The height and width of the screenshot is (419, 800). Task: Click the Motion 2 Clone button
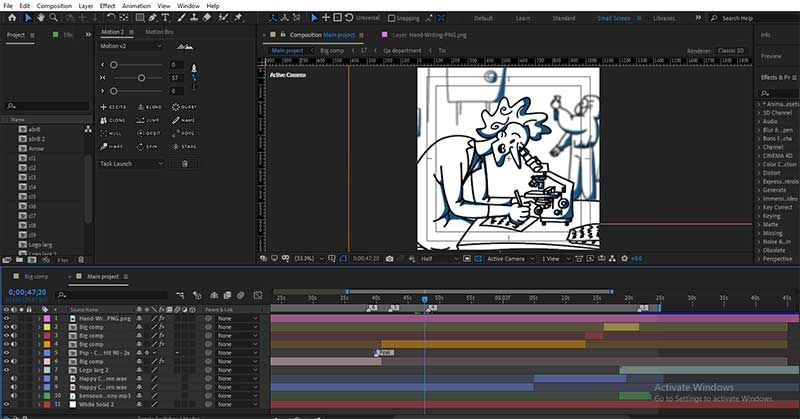(113, 120)
